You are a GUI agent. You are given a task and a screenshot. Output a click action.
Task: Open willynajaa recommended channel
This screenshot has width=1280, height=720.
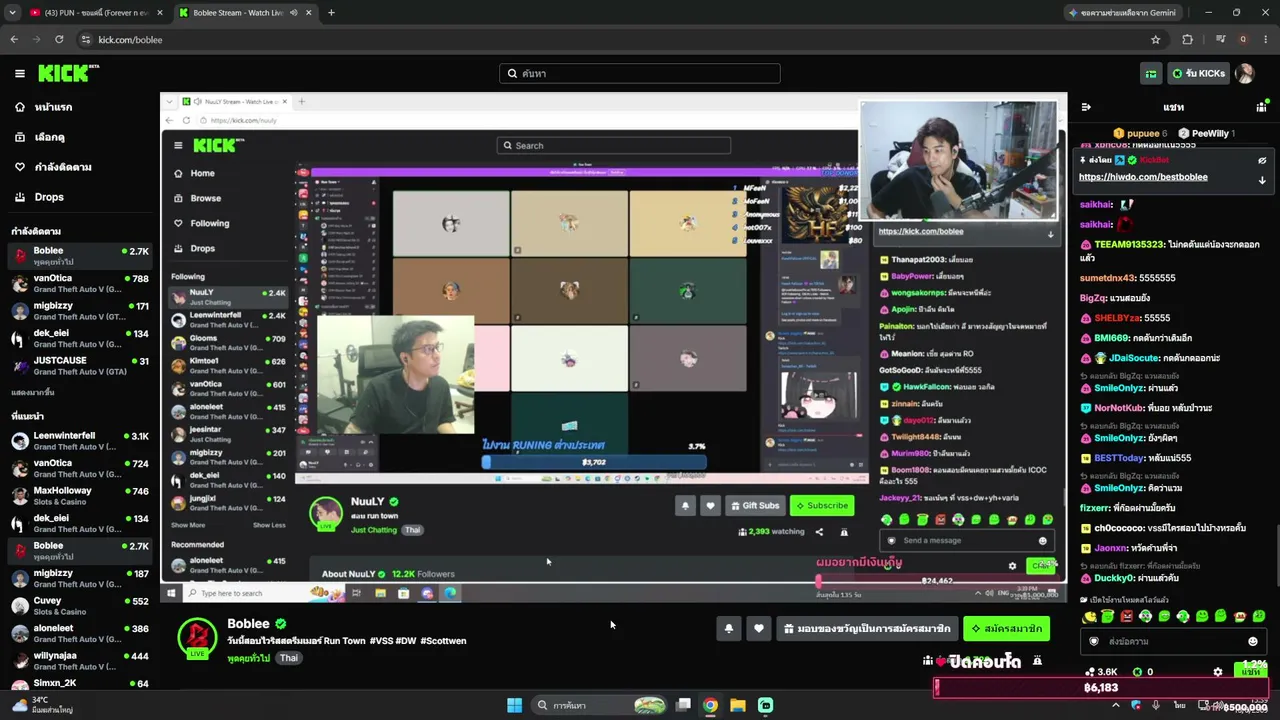(80, 661)
